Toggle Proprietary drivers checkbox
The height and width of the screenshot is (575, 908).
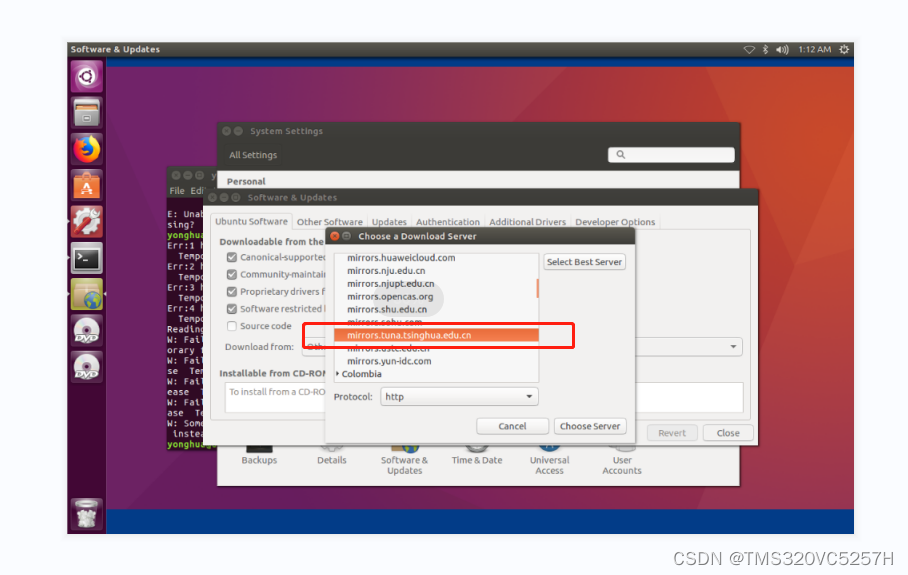(x=232, y=292)
